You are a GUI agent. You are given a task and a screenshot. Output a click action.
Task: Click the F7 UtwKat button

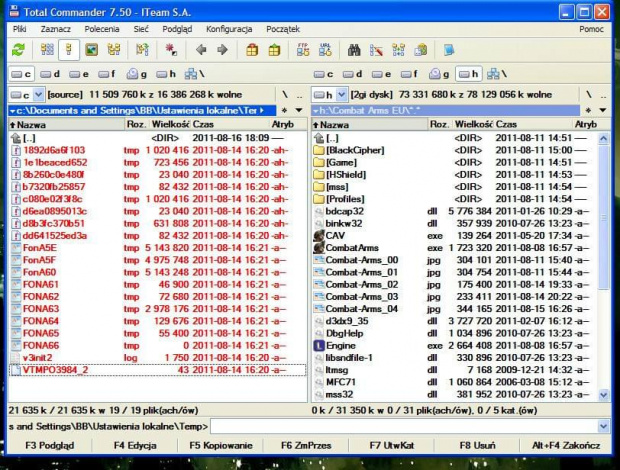pyautogui.click(x=391, y=445)
